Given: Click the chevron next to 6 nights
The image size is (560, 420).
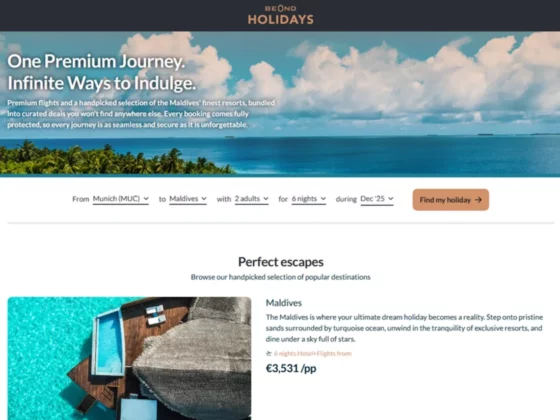Looking at the screenshot, I should point(323,199).
